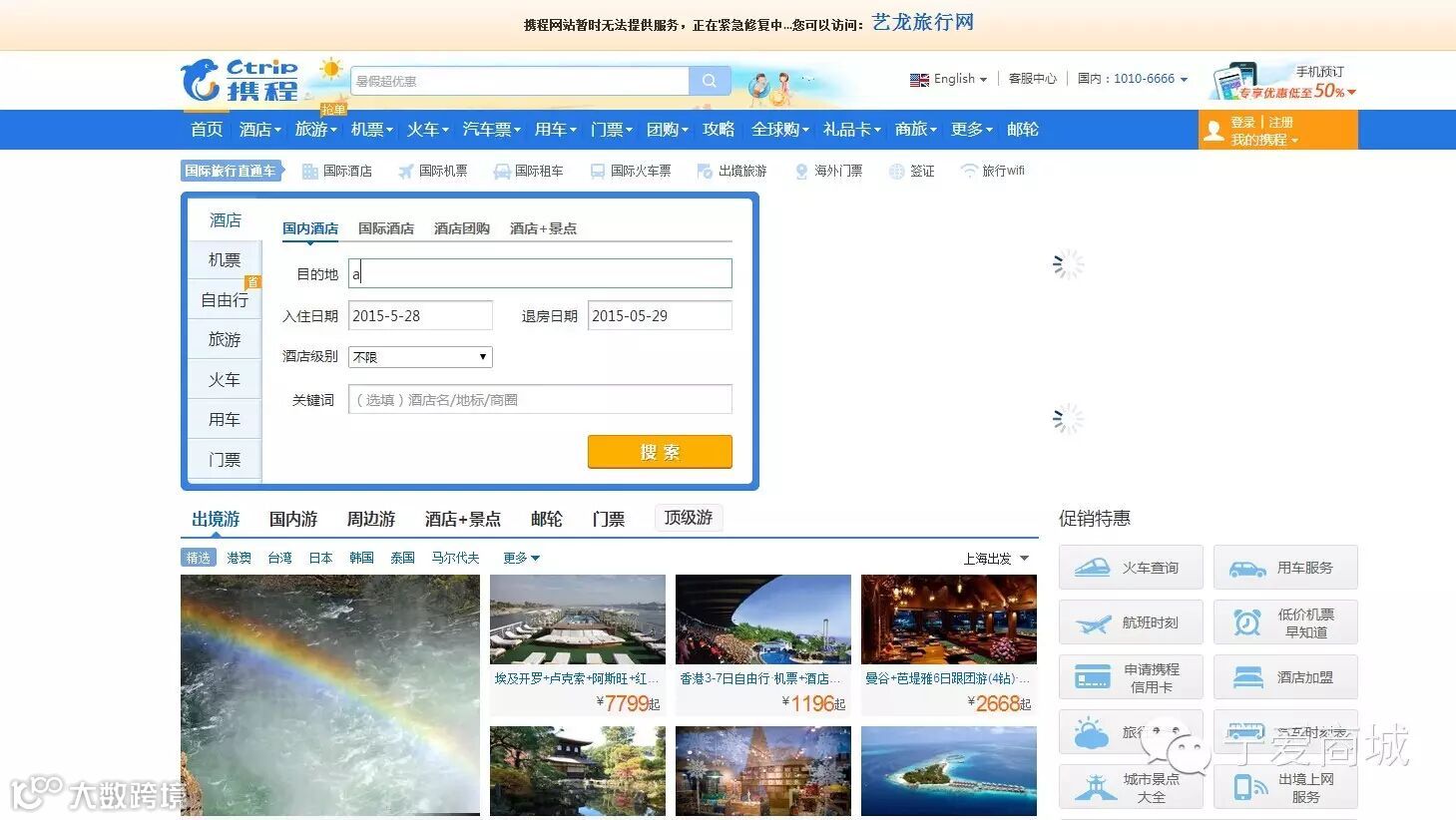
Task: Filter by 日本 destination
Action: pyautogui.click(x=321, y=558)
